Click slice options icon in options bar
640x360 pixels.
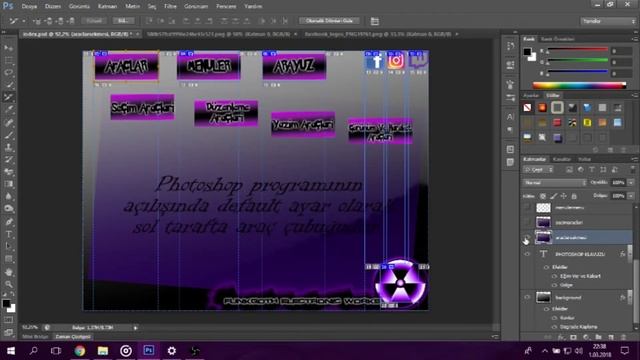click(x=375, y=21)
